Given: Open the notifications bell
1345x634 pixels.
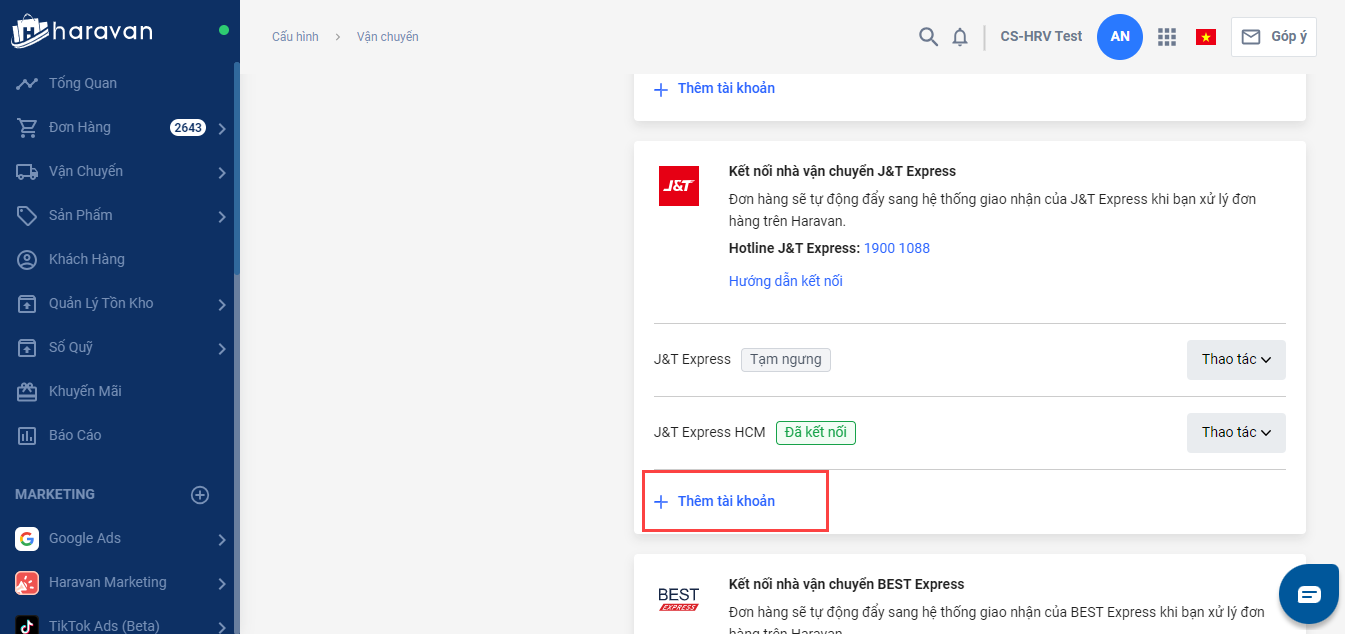Looking at the screenshot, I should tap(960, 37).
